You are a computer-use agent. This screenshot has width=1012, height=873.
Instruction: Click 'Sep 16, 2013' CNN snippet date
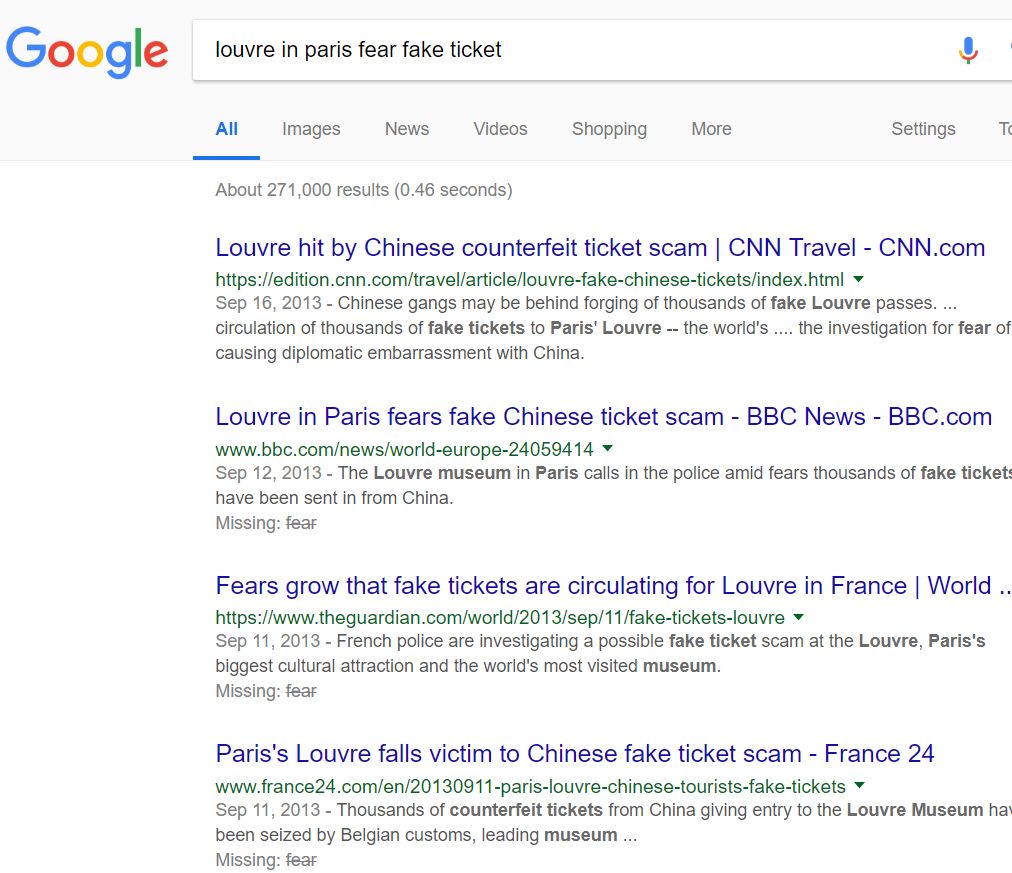[268, 303]
